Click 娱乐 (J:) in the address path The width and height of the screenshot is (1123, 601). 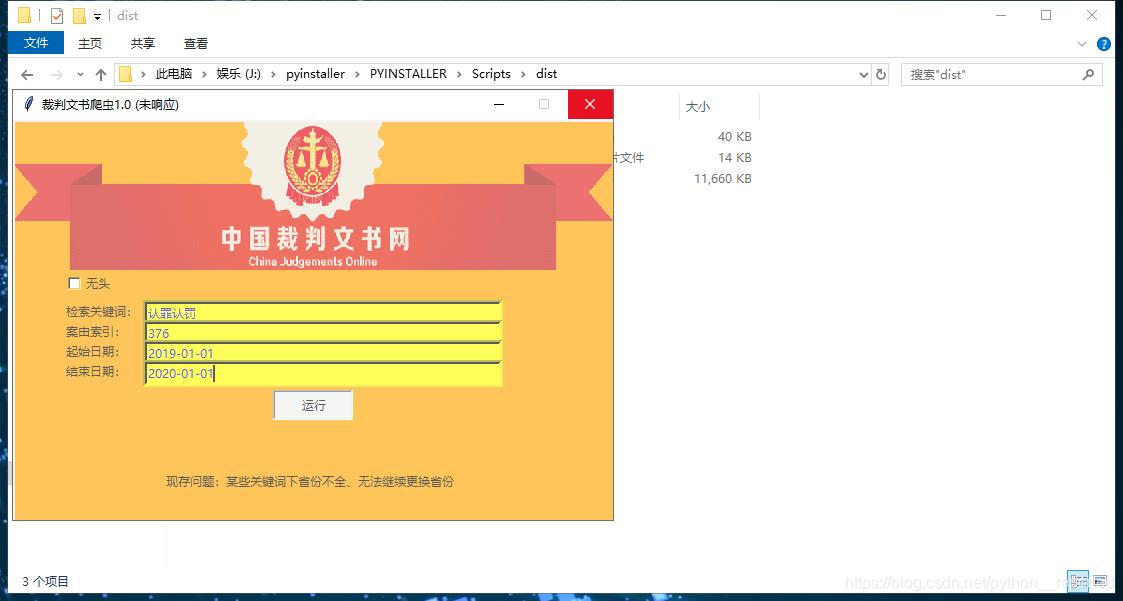click(238, 74)
